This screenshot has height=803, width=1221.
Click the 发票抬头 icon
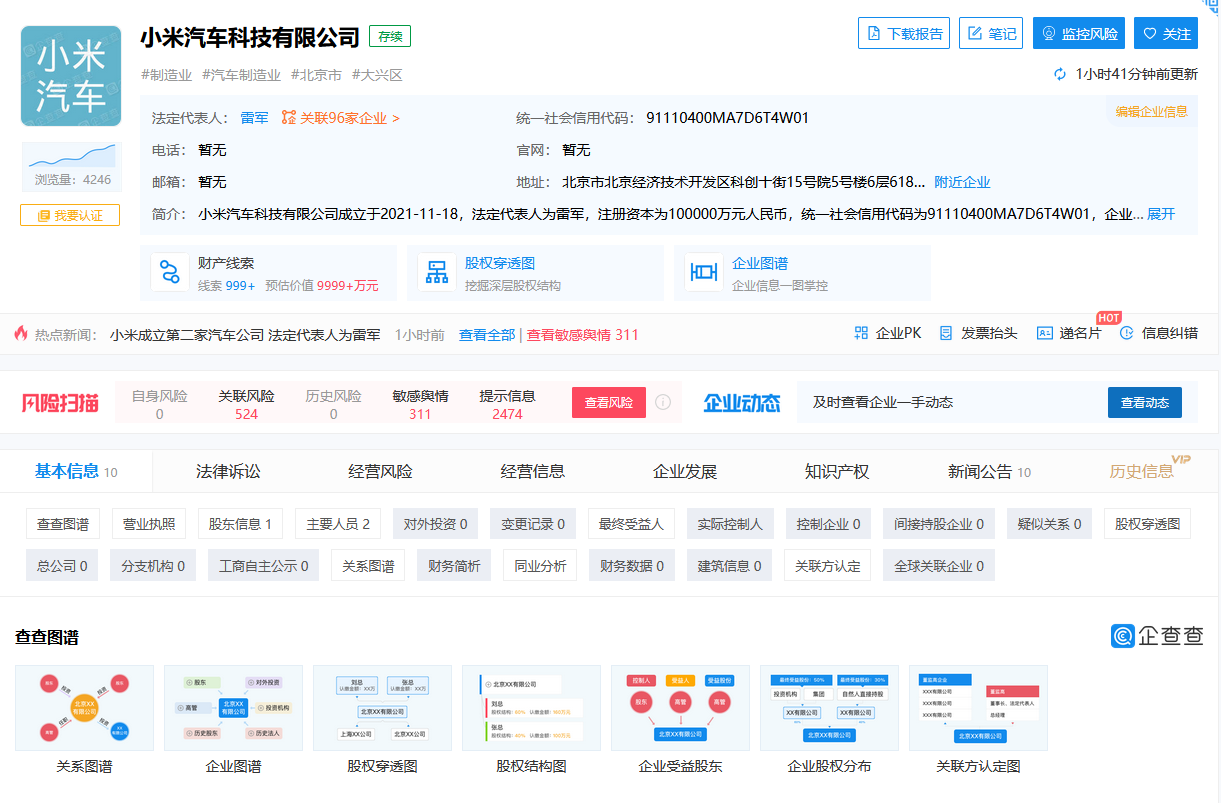pyautogui.click(x=946, y=333)
